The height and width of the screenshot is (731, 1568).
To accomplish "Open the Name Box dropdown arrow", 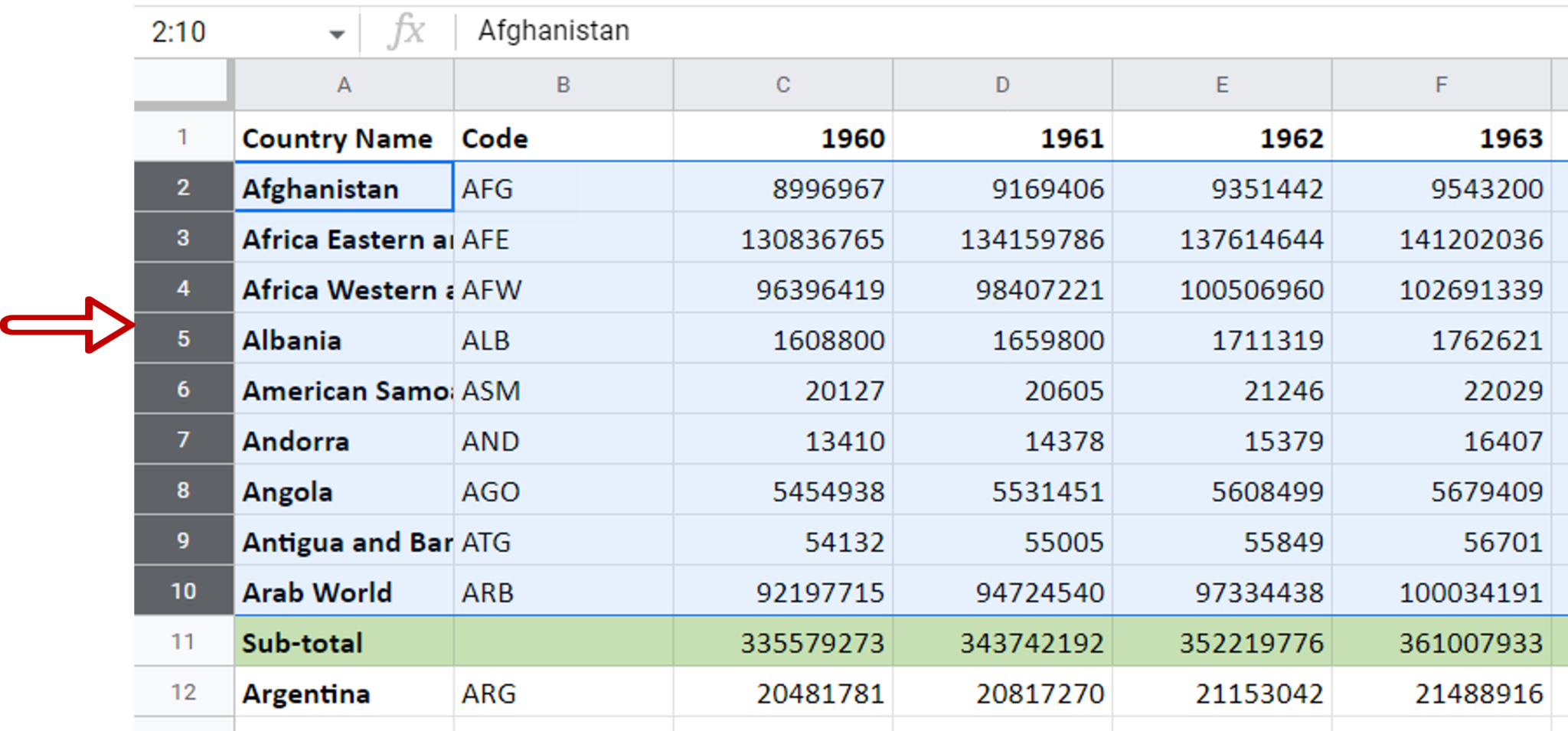I will pyautogui.click(x=338, y=32).
